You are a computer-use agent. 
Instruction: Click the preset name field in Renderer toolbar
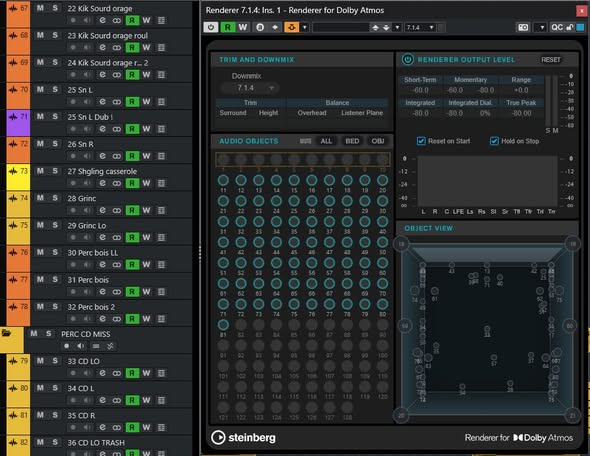pyautogui.click(x=341, y=27)
